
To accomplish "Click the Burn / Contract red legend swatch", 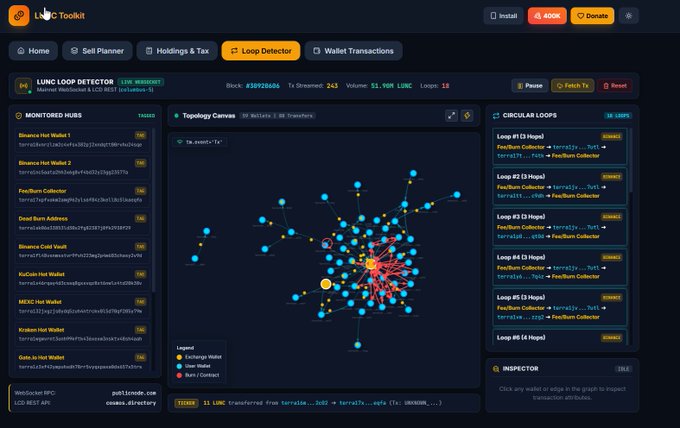I will (x=179, y=375).
